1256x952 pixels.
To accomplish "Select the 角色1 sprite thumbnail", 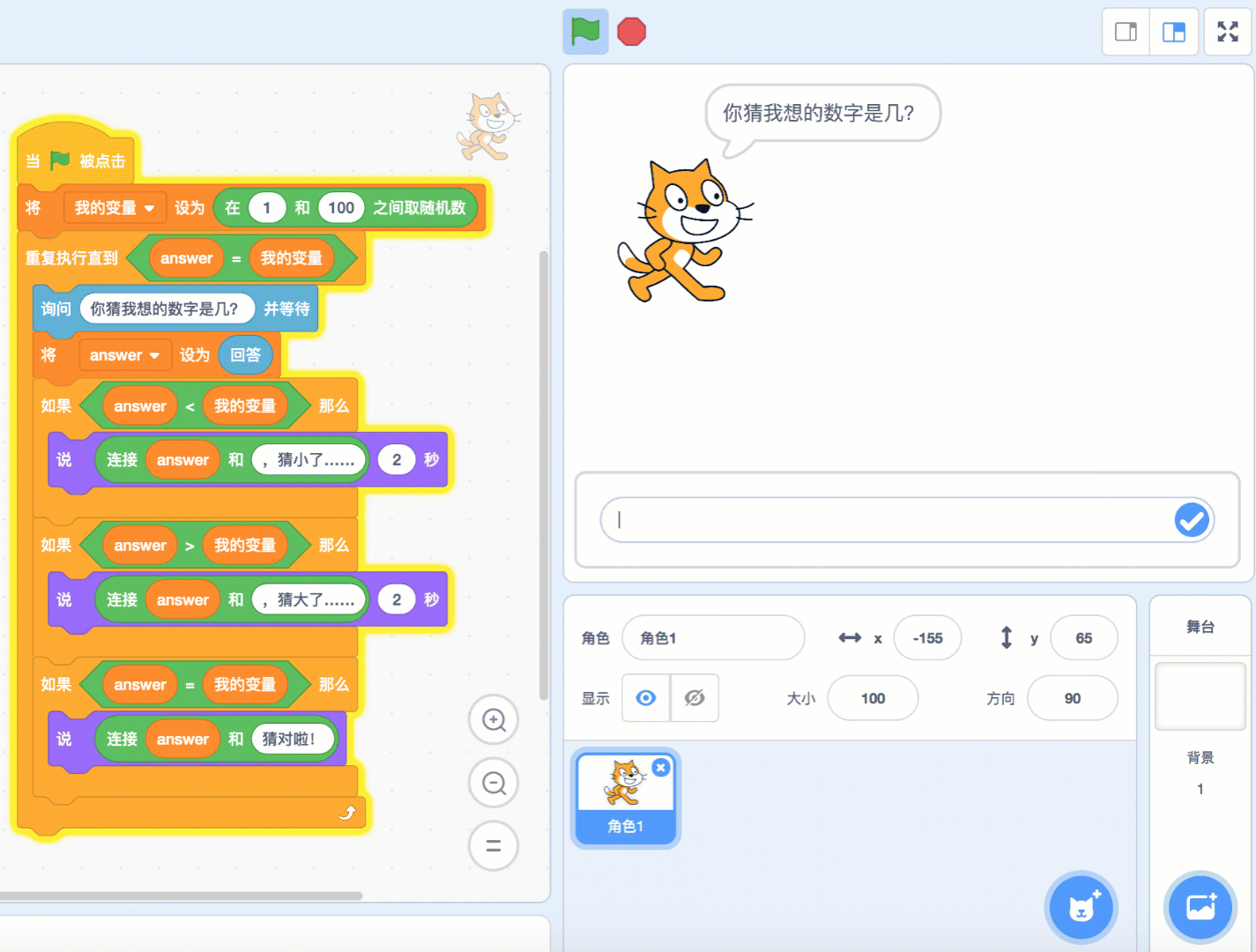I will click(x=626, y=798).
